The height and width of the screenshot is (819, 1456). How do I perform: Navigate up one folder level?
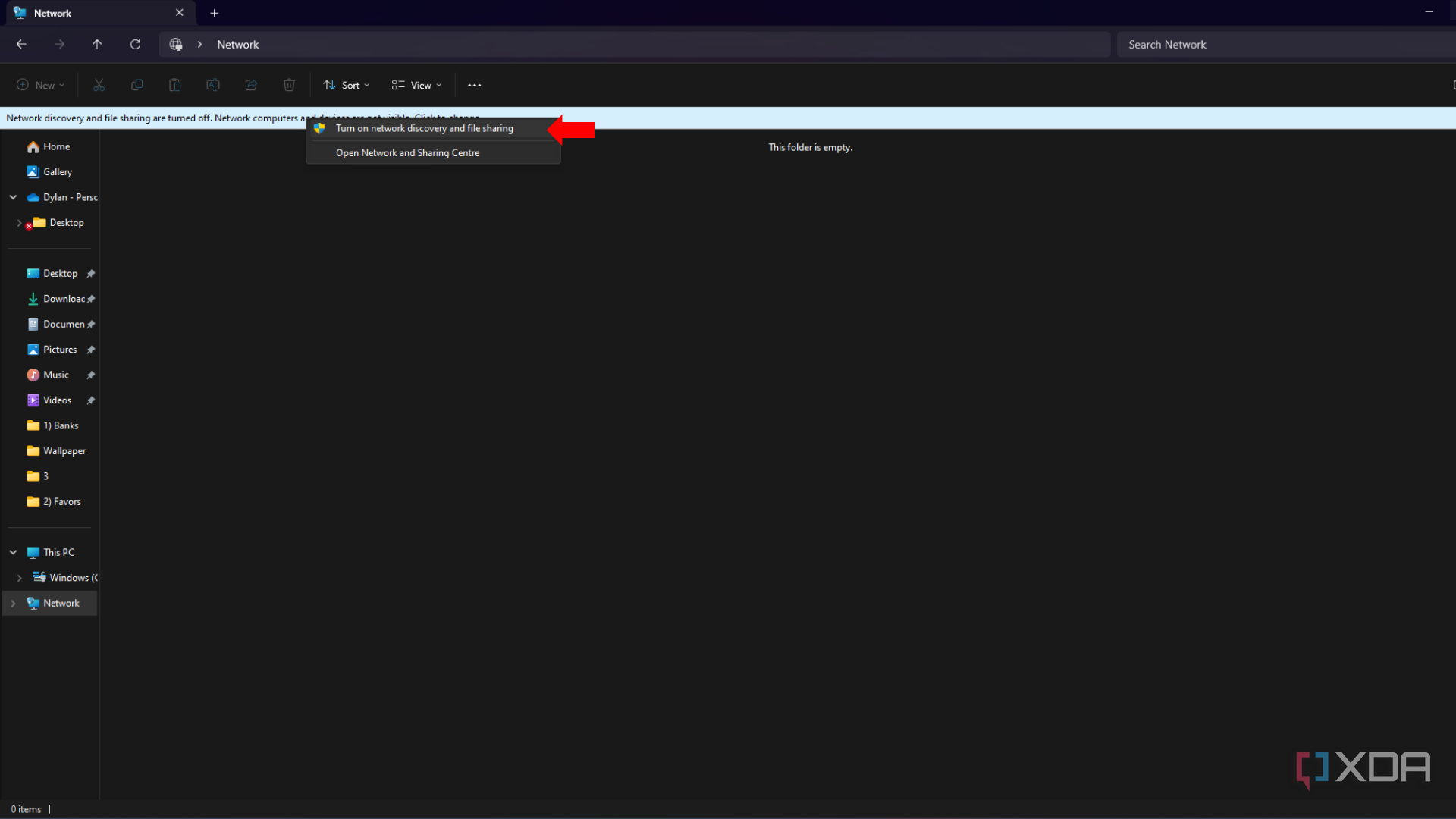point(97,44)
